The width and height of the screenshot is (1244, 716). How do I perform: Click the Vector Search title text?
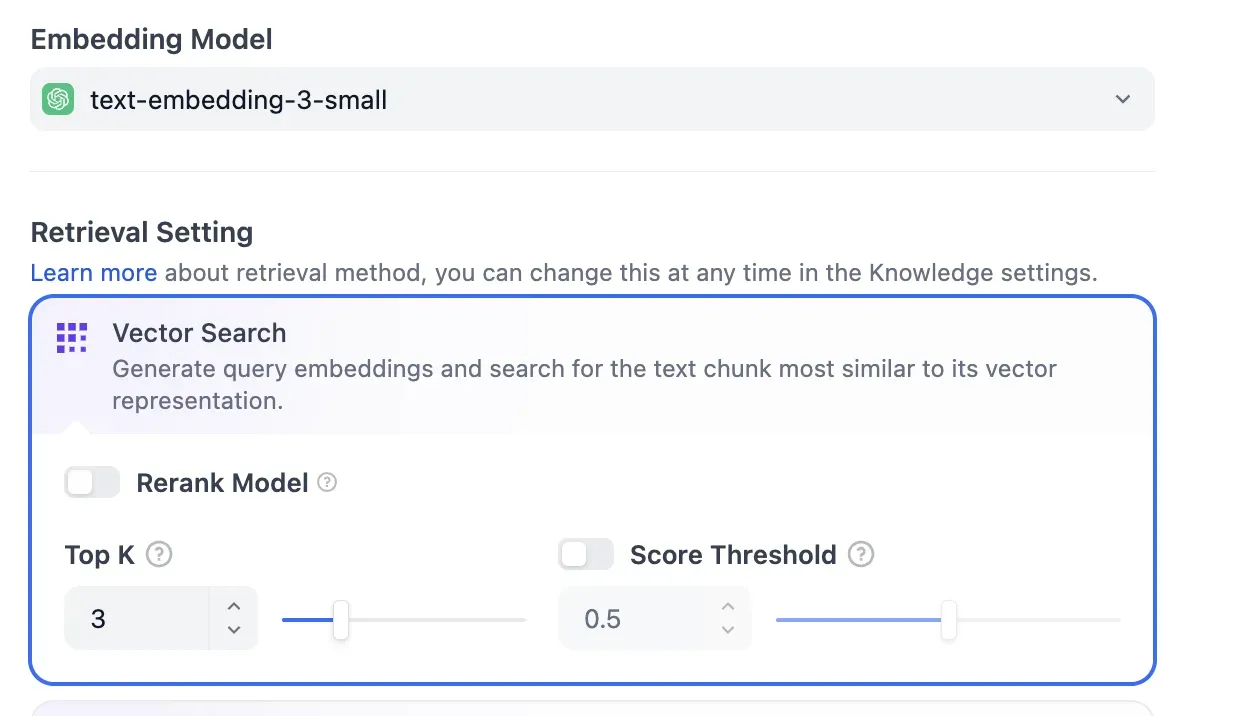[x=199, y=333]
